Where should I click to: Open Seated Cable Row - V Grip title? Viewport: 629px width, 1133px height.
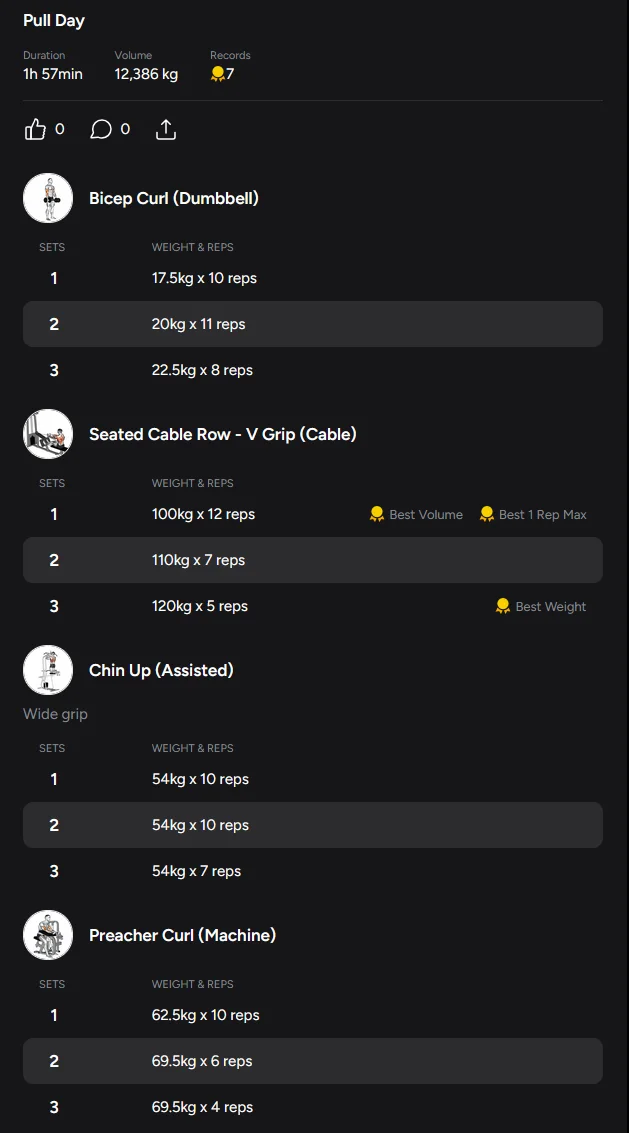[222, 434]
